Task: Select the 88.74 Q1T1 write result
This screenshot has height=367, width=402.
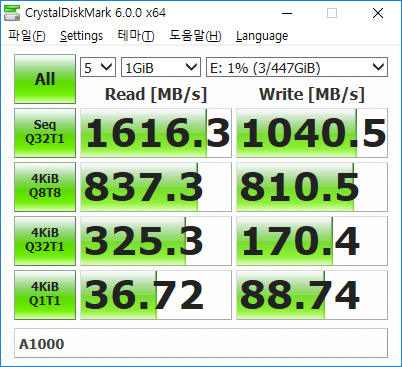Action: point(312,295)
